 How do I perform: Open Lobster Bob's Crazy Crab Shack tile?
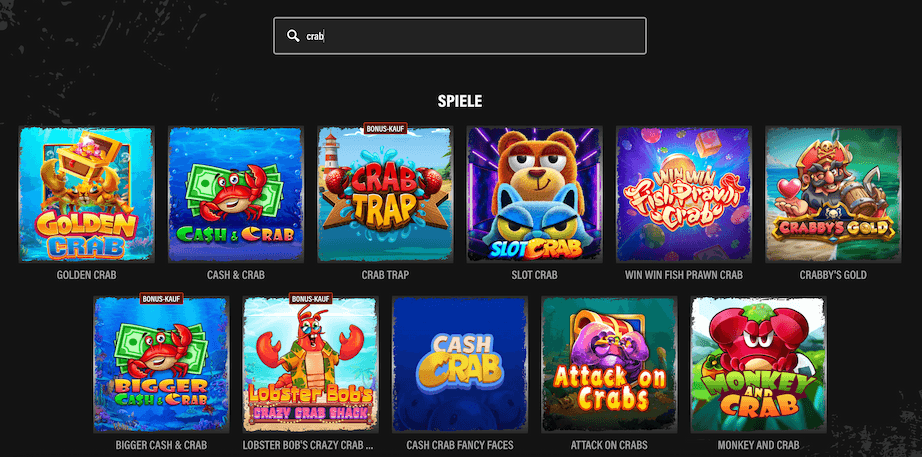(x=310, y=364)
